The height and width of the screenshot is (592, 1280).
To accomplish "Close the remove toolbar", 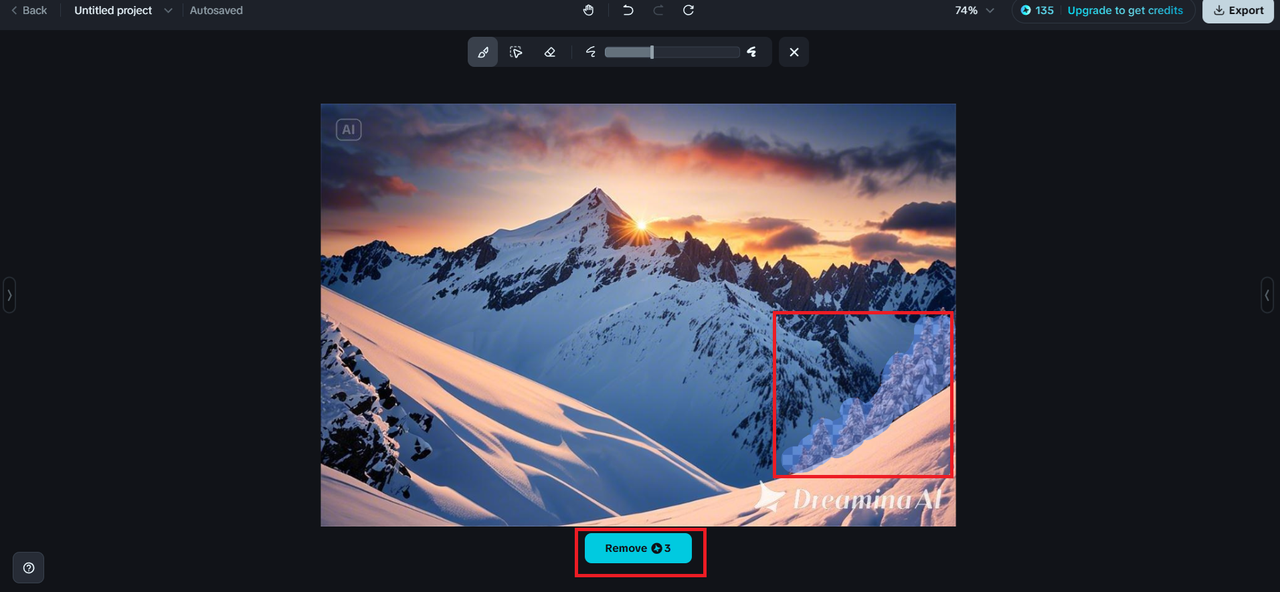I will (x=794, y=52).
